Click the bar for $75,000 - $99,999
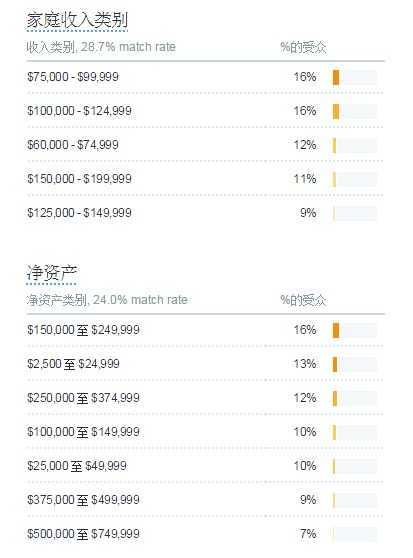The width and height of the screenshot is (413, 558). (x=355, y=77)
